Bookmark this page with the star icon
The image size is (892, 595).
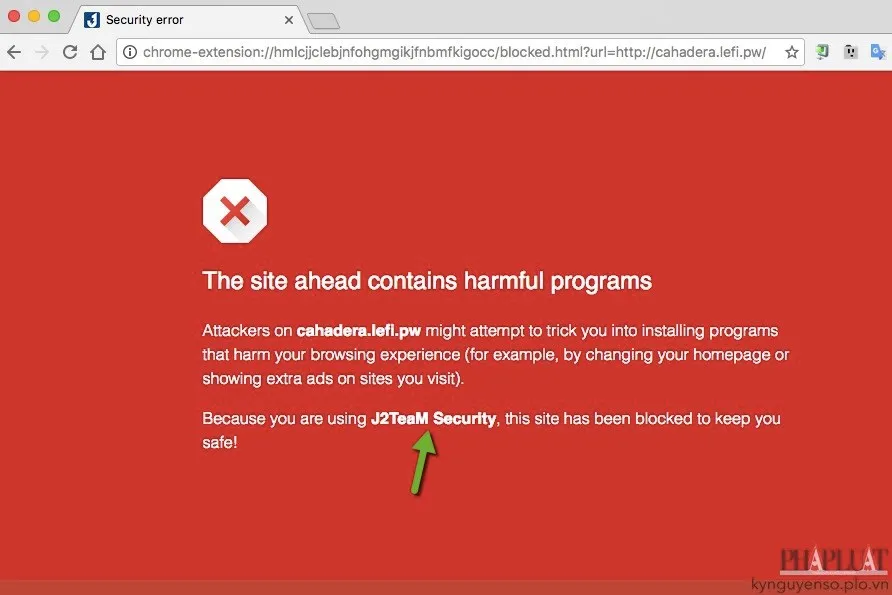tap(791, 52)
